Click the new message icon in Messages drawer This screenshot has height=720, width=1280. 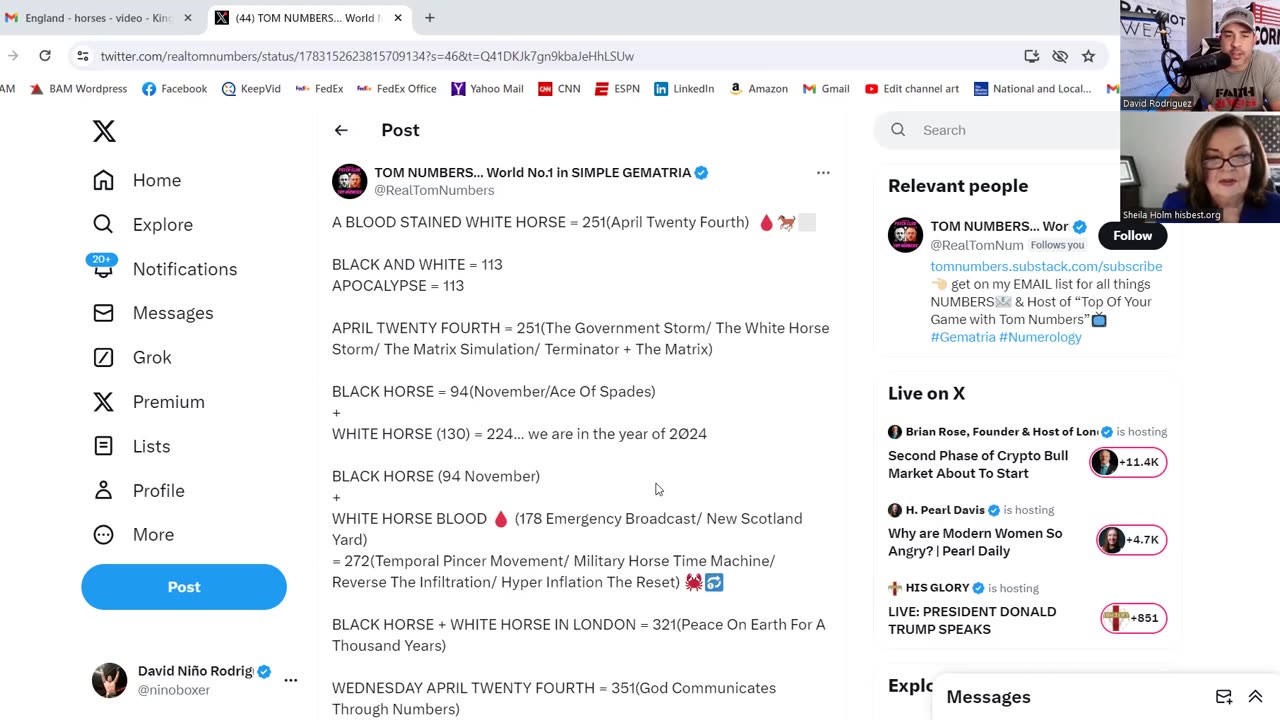coord(1223,697)
